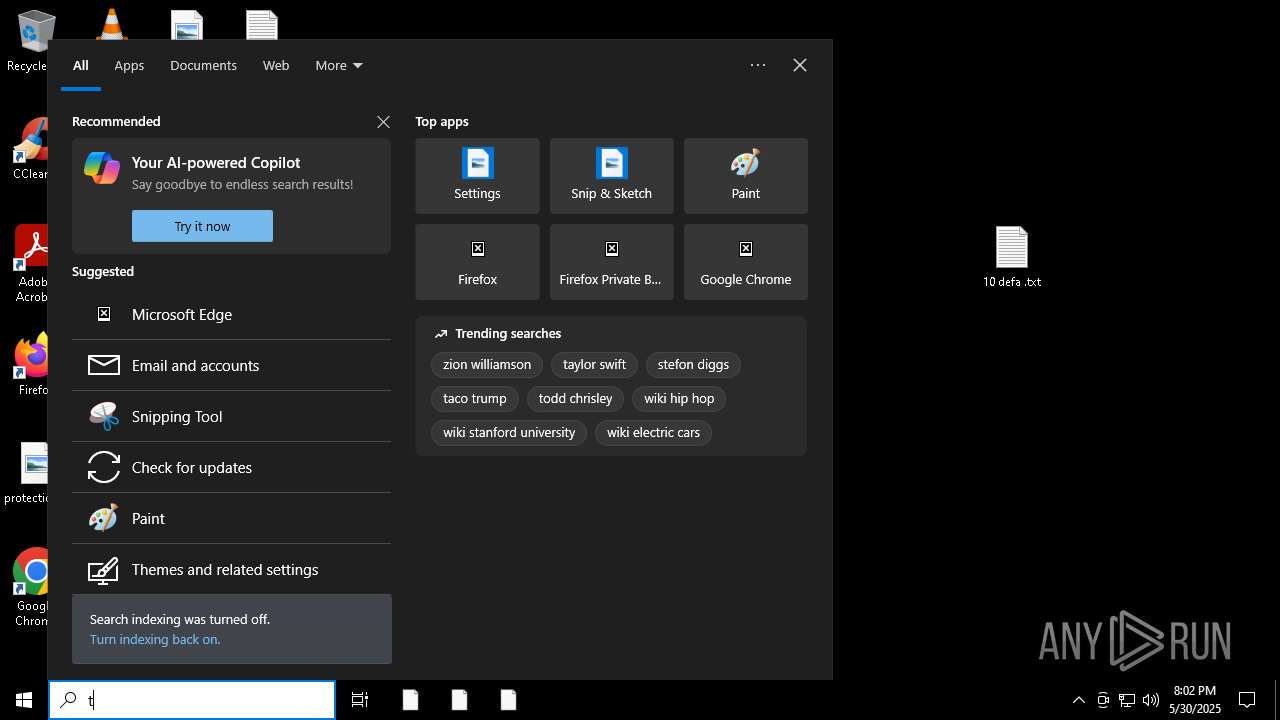The height and width of the screenshot is (720, 1280).
Task: Open the clock and date flyout
Action: coord(1195,700)
